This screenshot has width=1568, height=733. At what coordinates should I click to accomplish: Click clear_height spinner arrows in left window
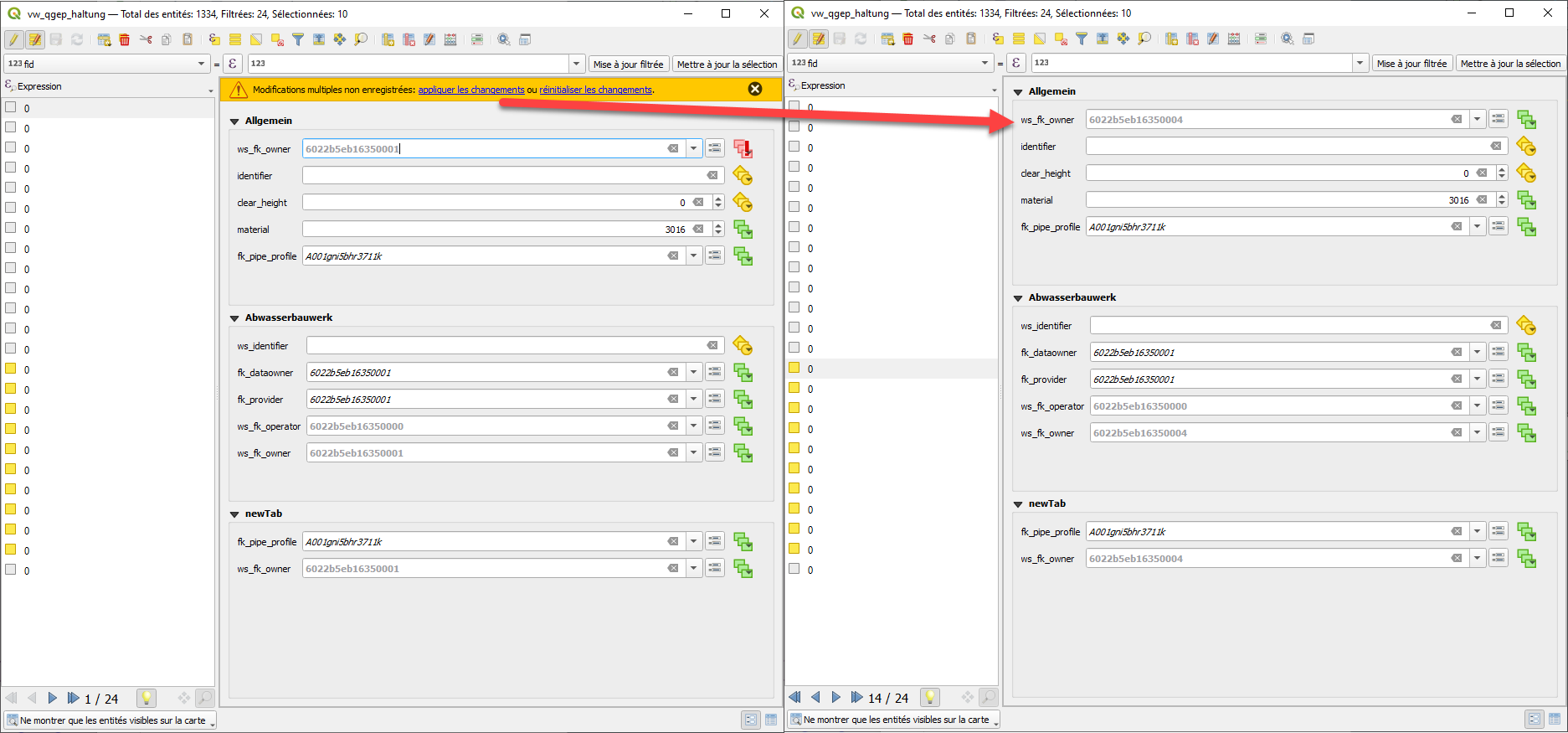click(718, 203)
